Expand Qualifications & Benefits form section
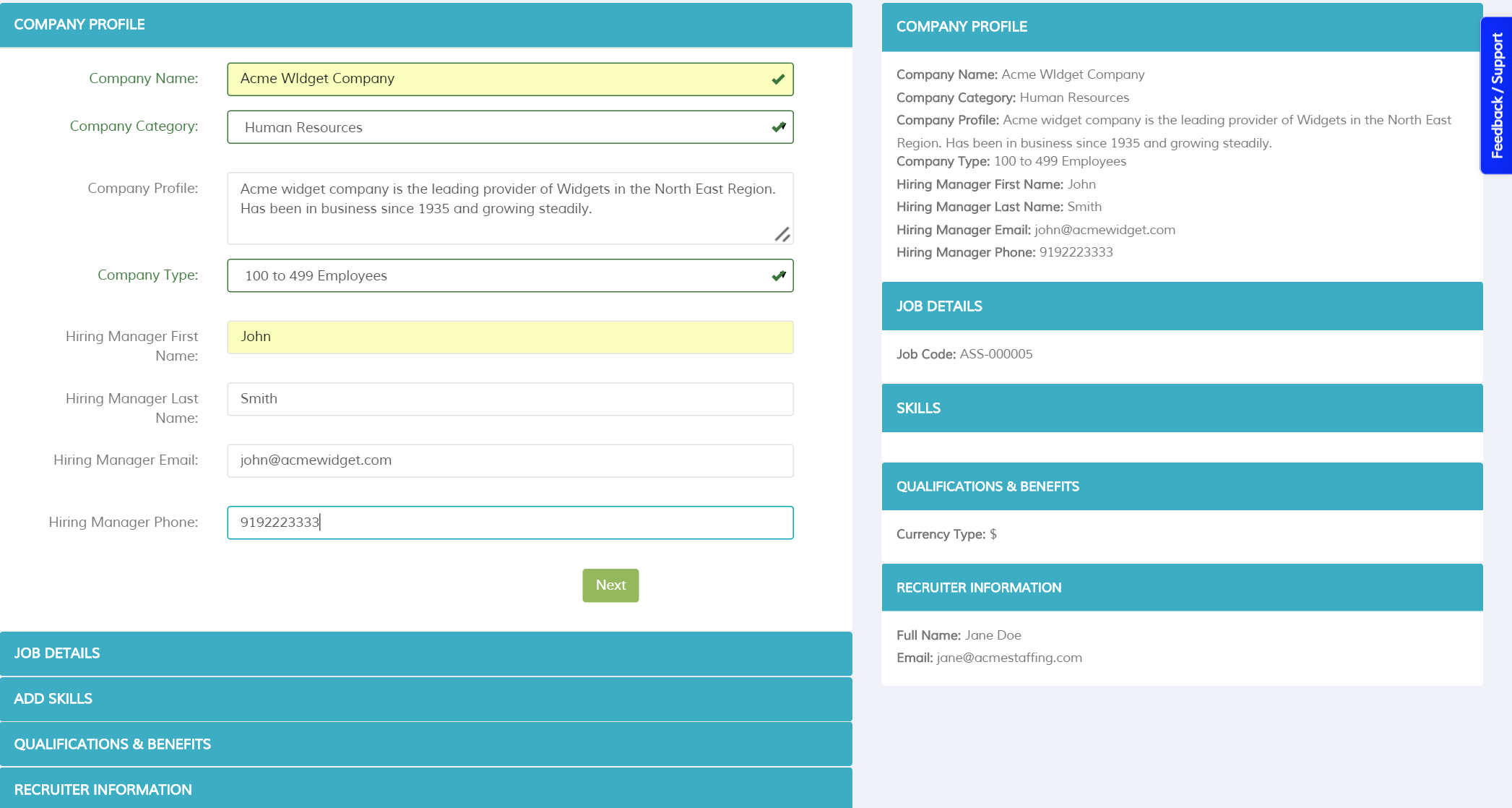1512x808 pixels. pos(425,744)
